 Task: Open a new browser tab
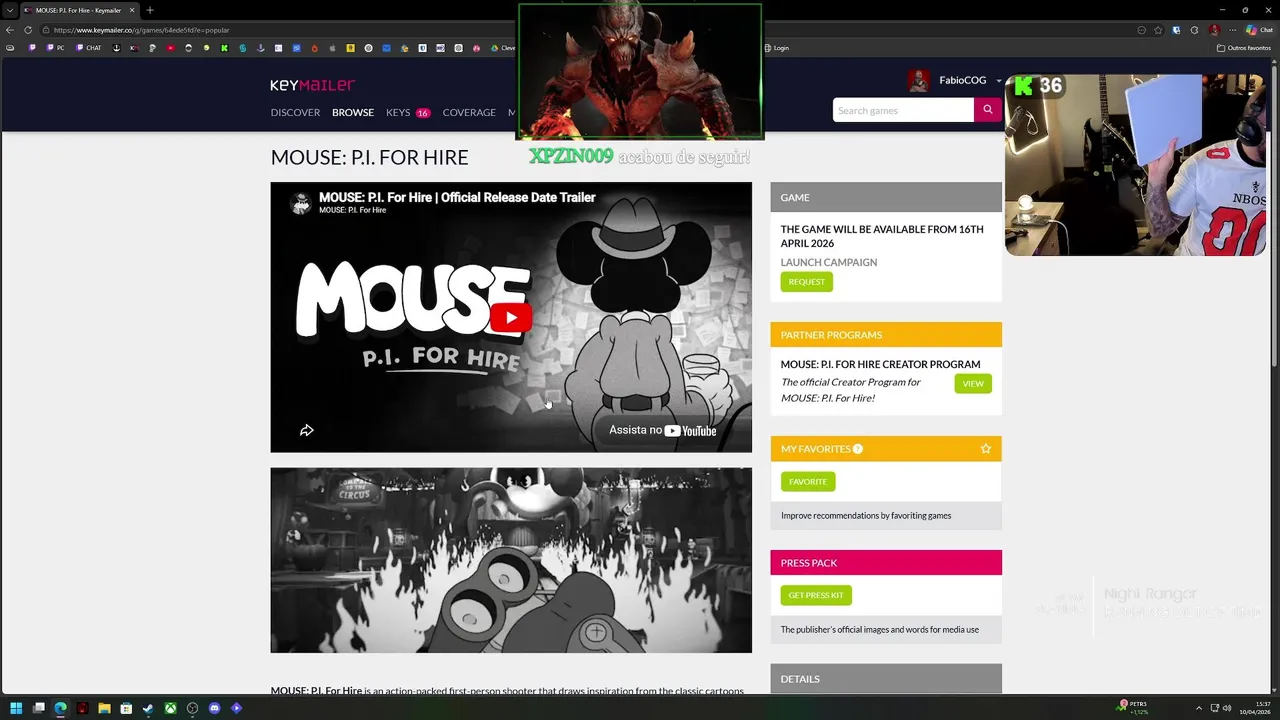click(x=150, y=10)
